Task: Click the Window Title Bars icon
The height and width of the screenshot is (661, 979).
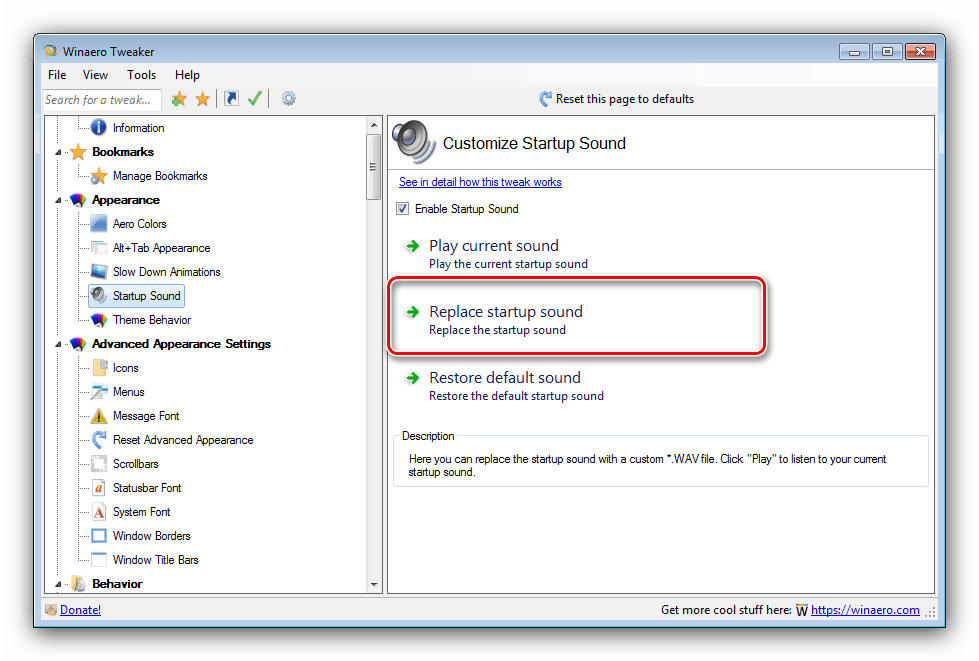Action: pos(99,559)
